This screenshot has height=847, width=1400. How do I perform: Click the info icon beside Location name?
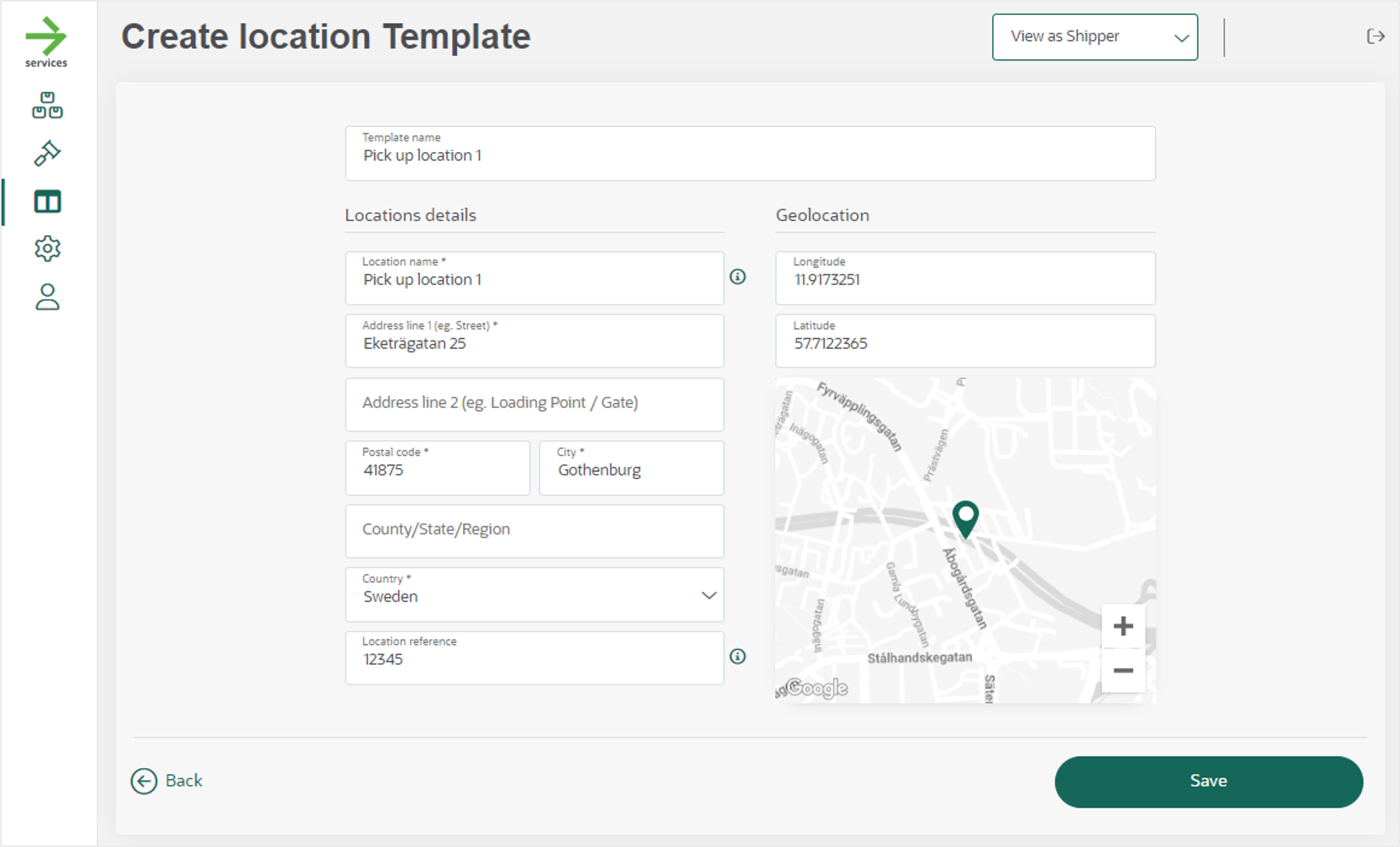click(738, 277)
